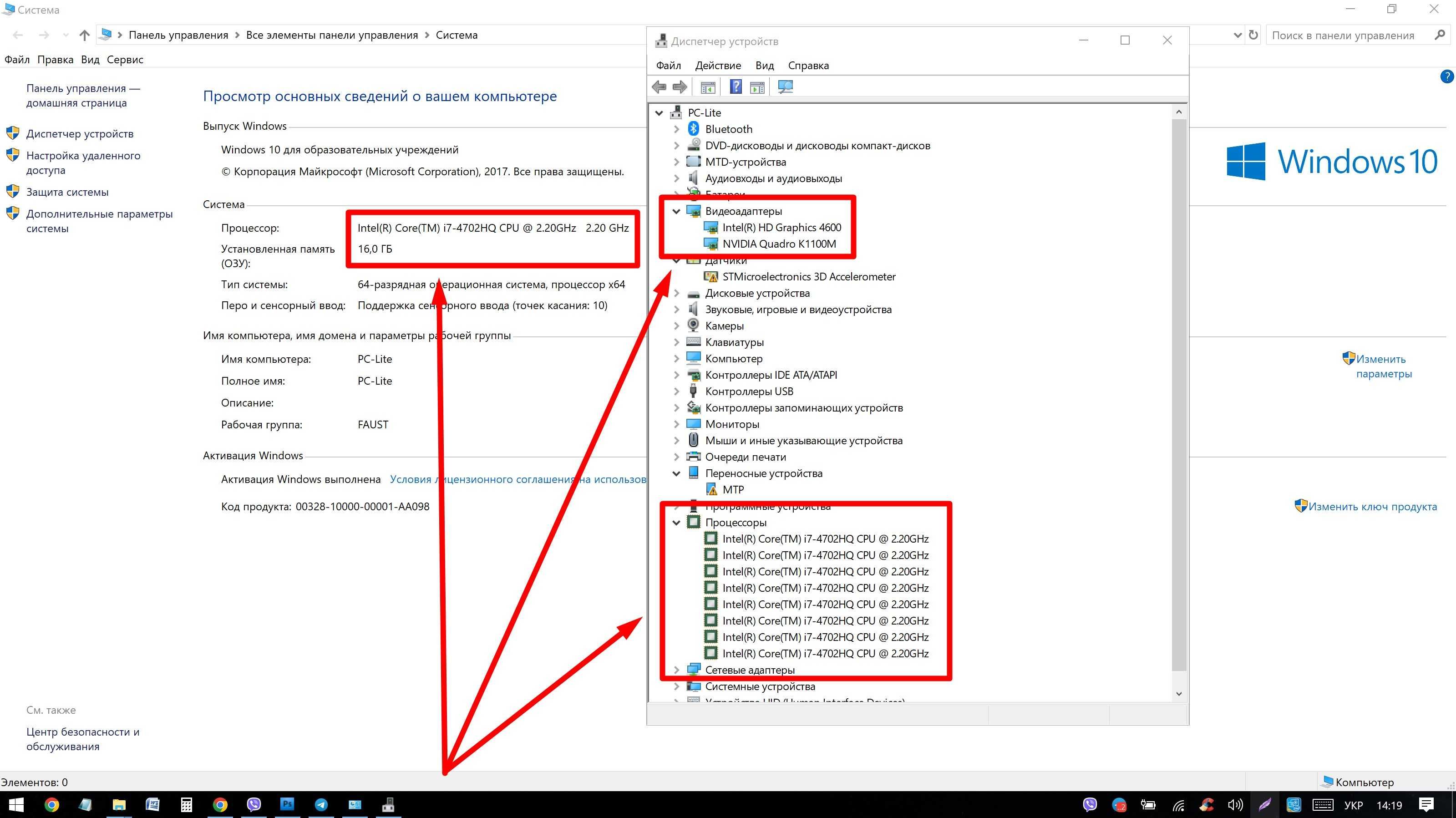Click the battery power icon in system tray
The width and height of the screenshot is (1456, 818).
1148,805
